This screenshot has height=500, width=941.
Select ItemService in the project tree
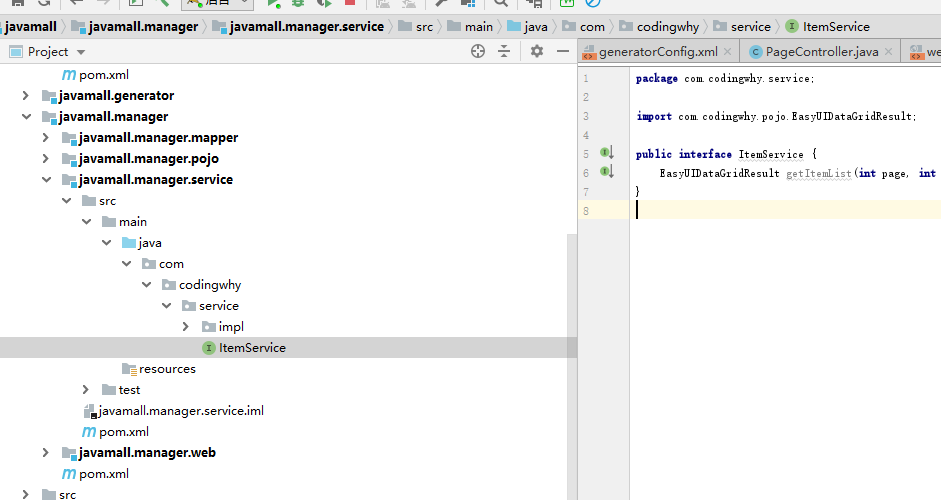(251, 348)
